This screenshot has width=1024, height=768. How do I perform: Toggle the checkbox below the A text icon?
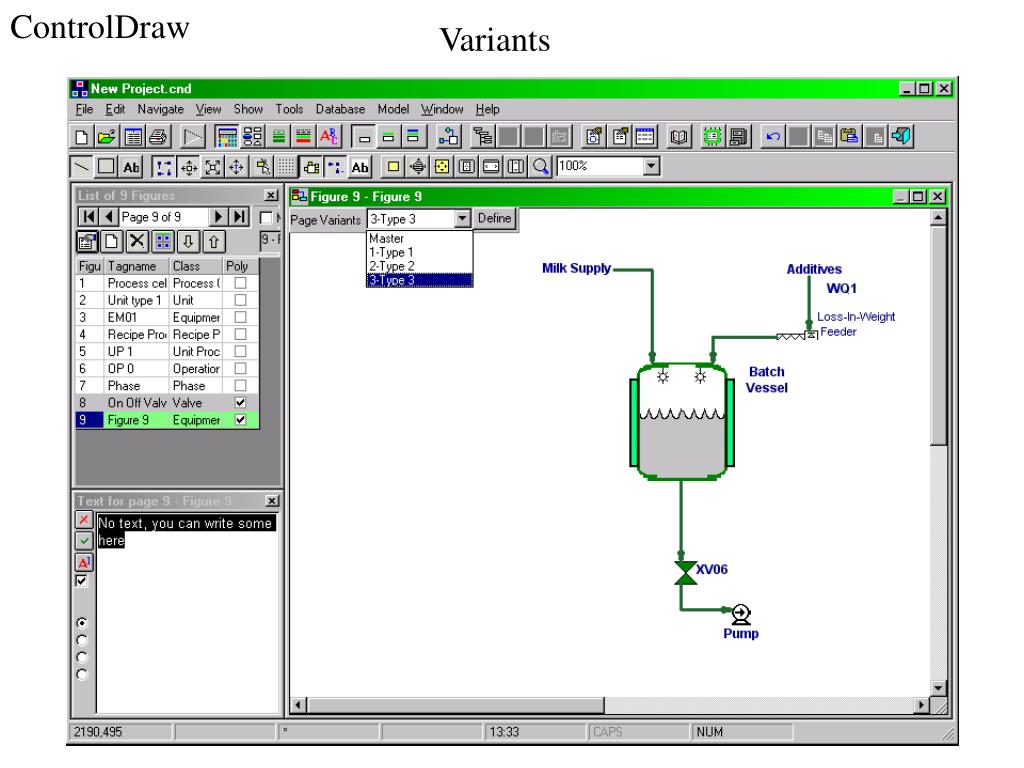[82, 581]
